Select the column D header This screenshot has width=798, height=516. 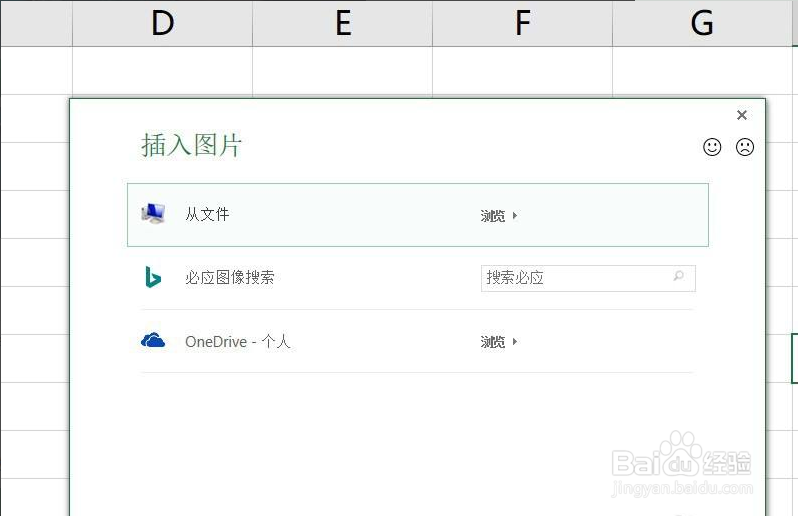click(162, 23)
